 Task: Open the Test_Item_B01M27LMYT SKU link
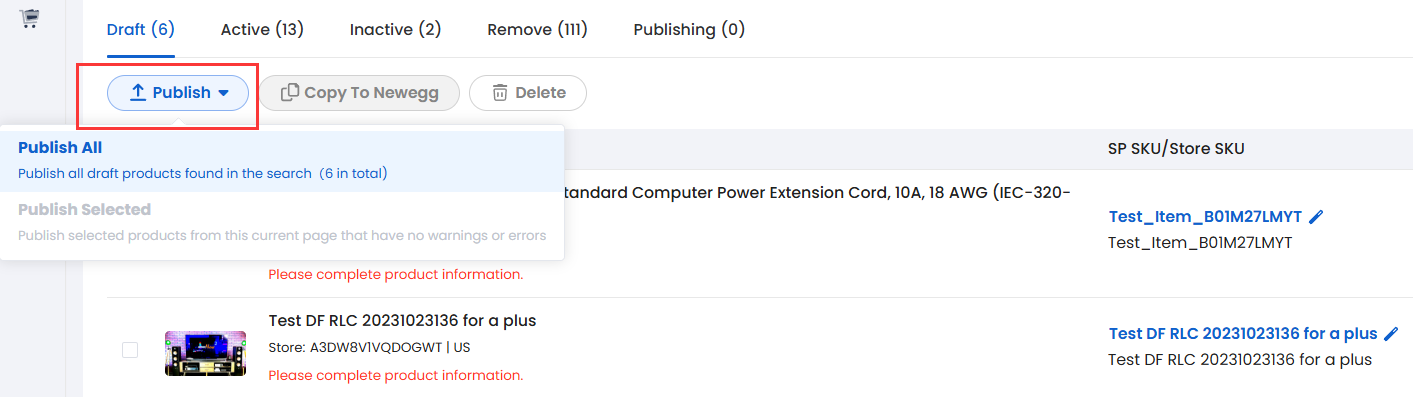click(x=1205, y=216)
